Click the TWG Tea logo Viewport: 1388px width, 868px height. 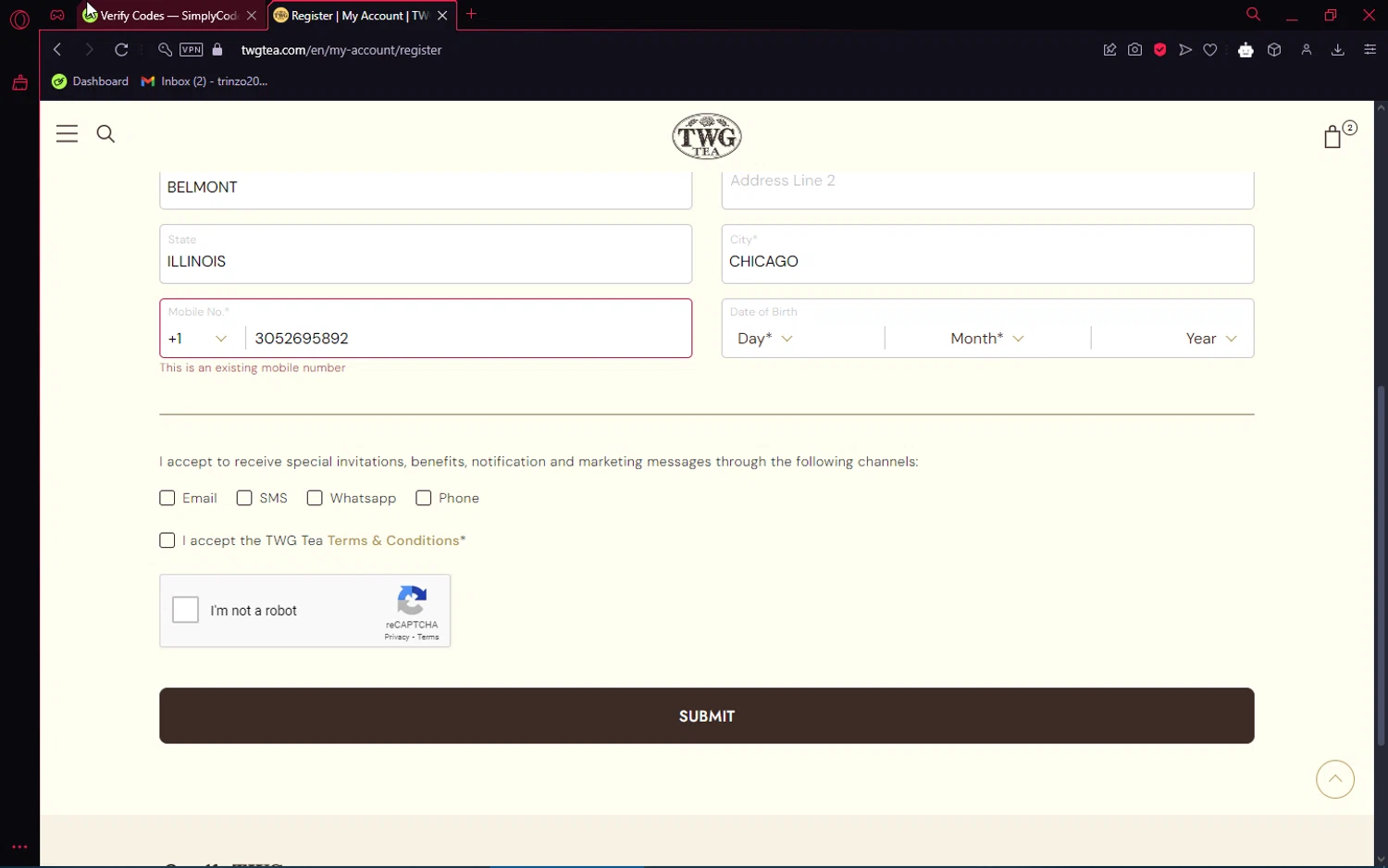[x=707, y=136]
